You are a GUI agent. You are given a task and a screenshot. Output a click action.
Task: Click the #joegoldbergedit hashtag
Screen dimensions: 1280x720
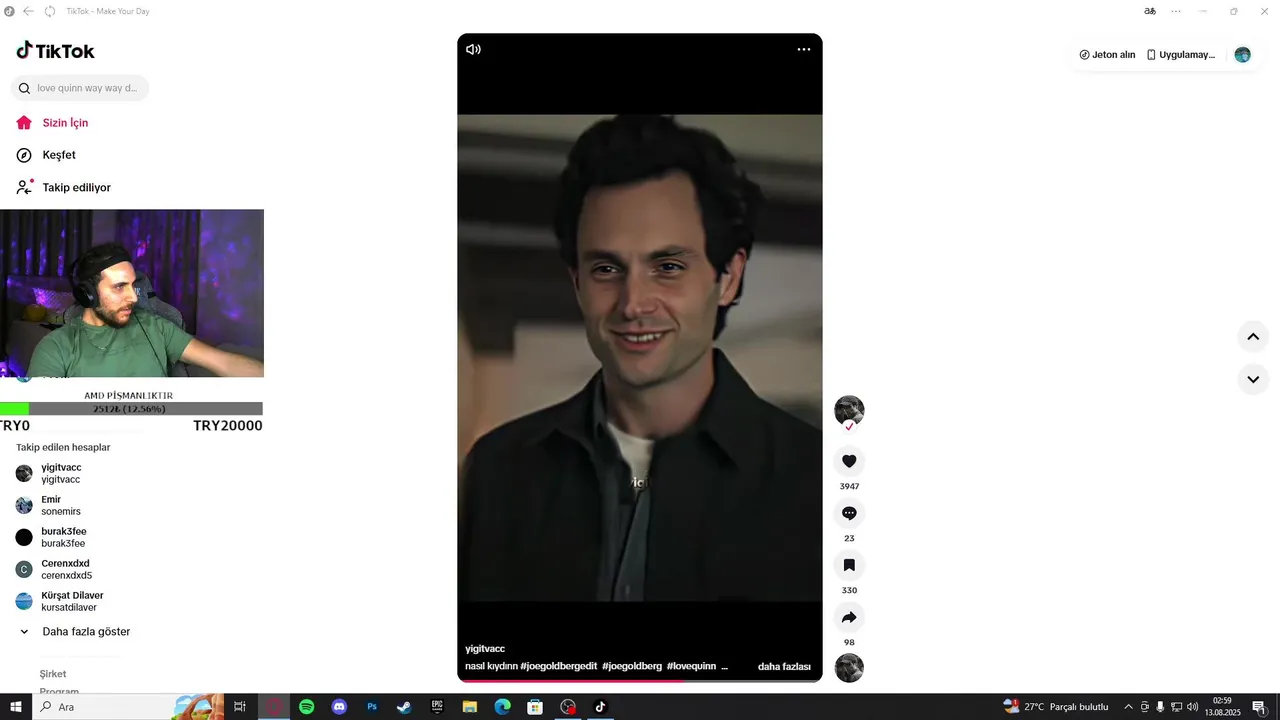click(558, 666)
